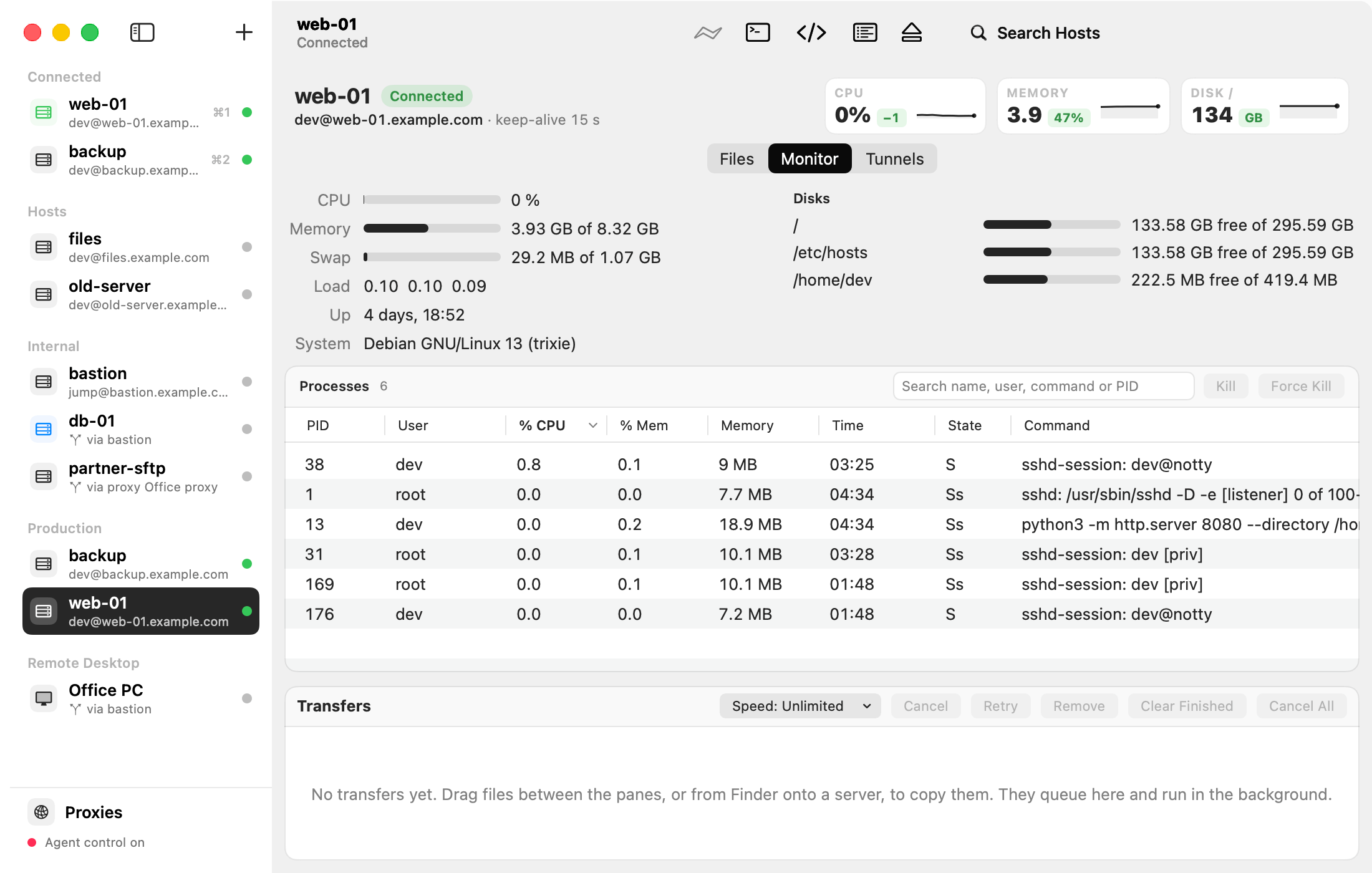Open the MEMORY stat card
The width and height of the screenshot is (1372, 873).
coord(1083,106)
